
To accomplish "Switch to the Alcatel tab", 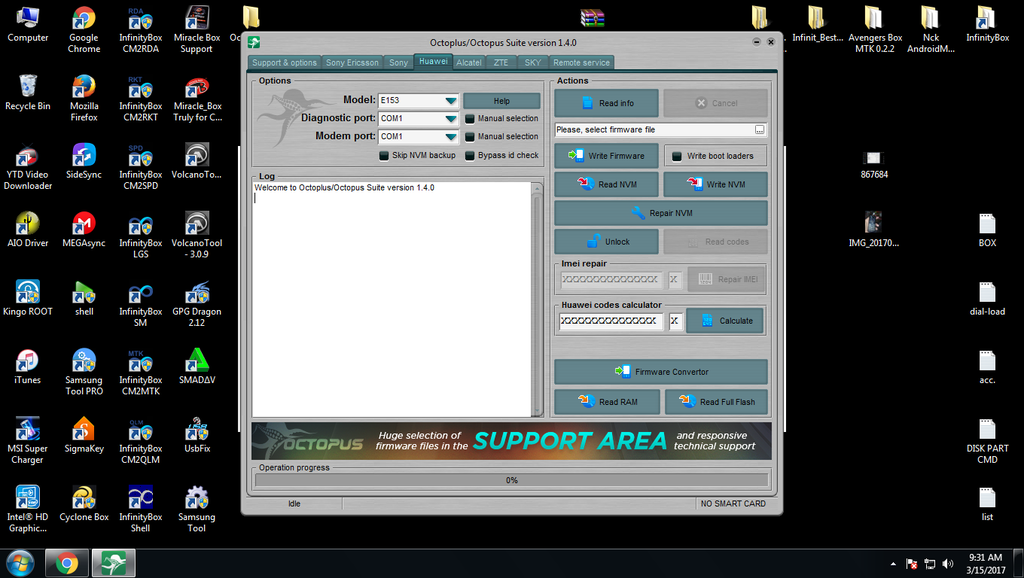I will coord(469,63).
